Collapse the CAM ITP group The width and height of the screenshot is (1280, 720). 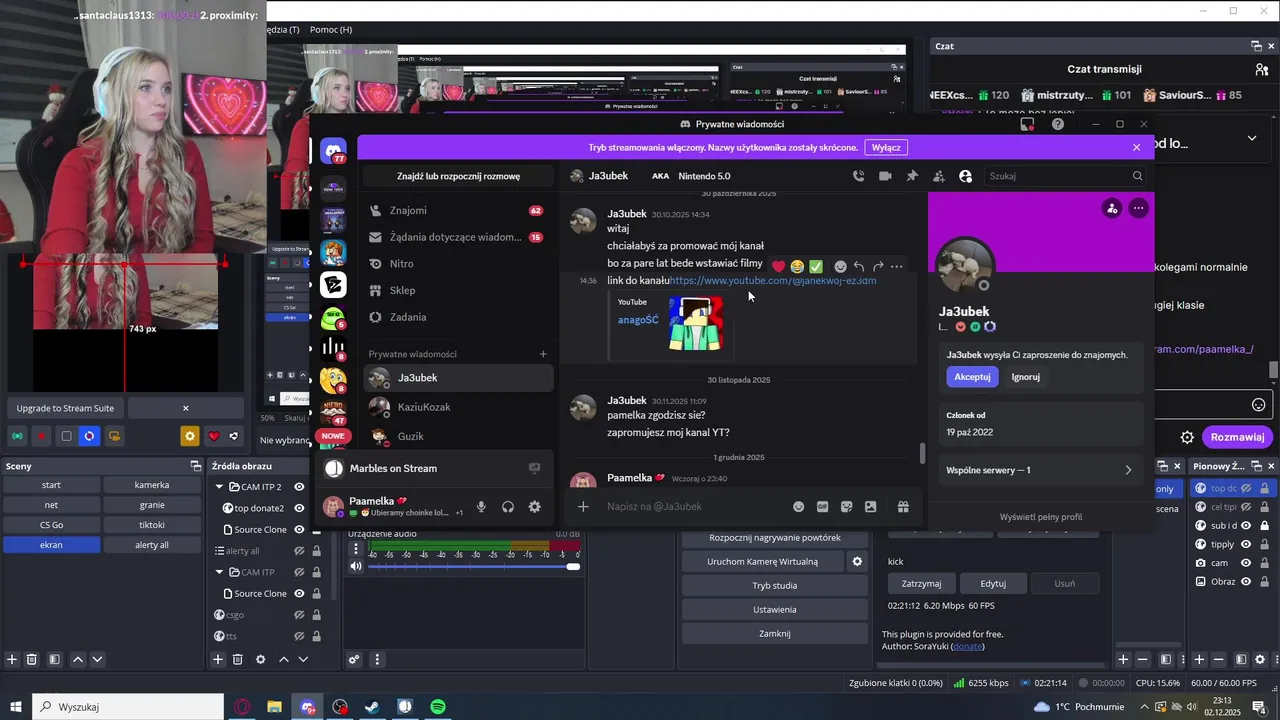click(x=220, y=572)
